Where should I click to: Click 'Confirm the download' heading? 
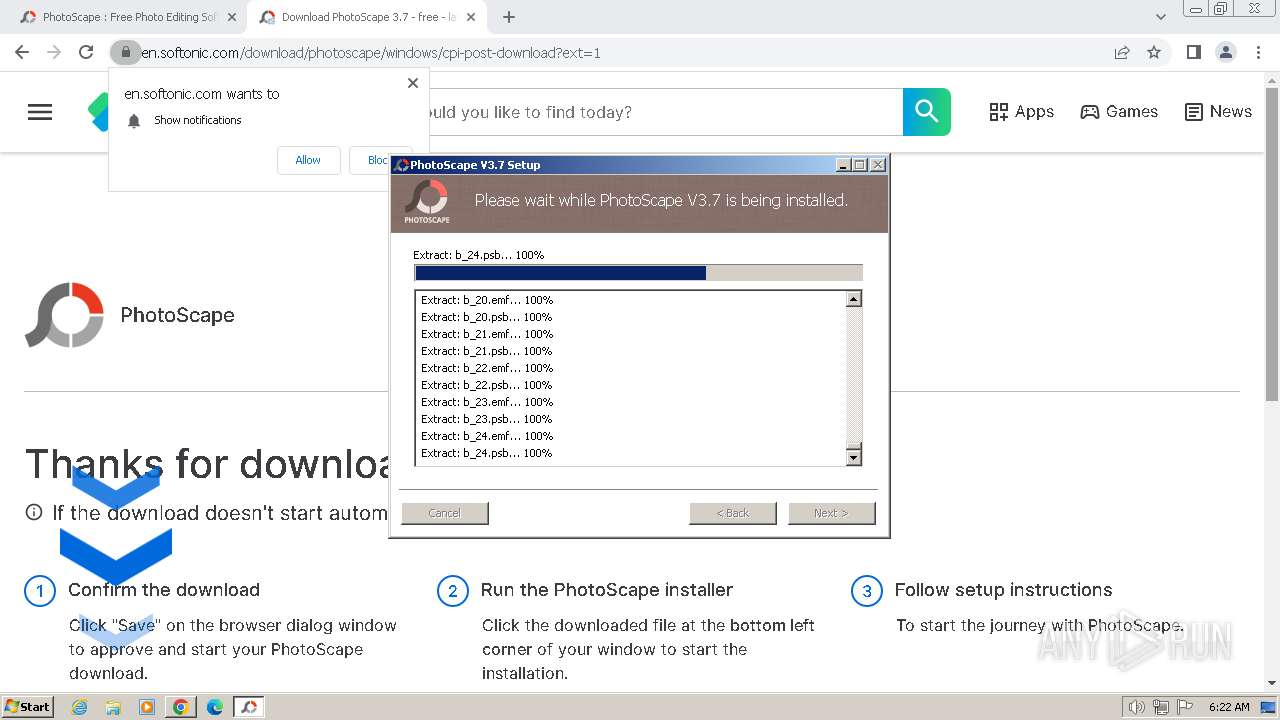point(164,590)
